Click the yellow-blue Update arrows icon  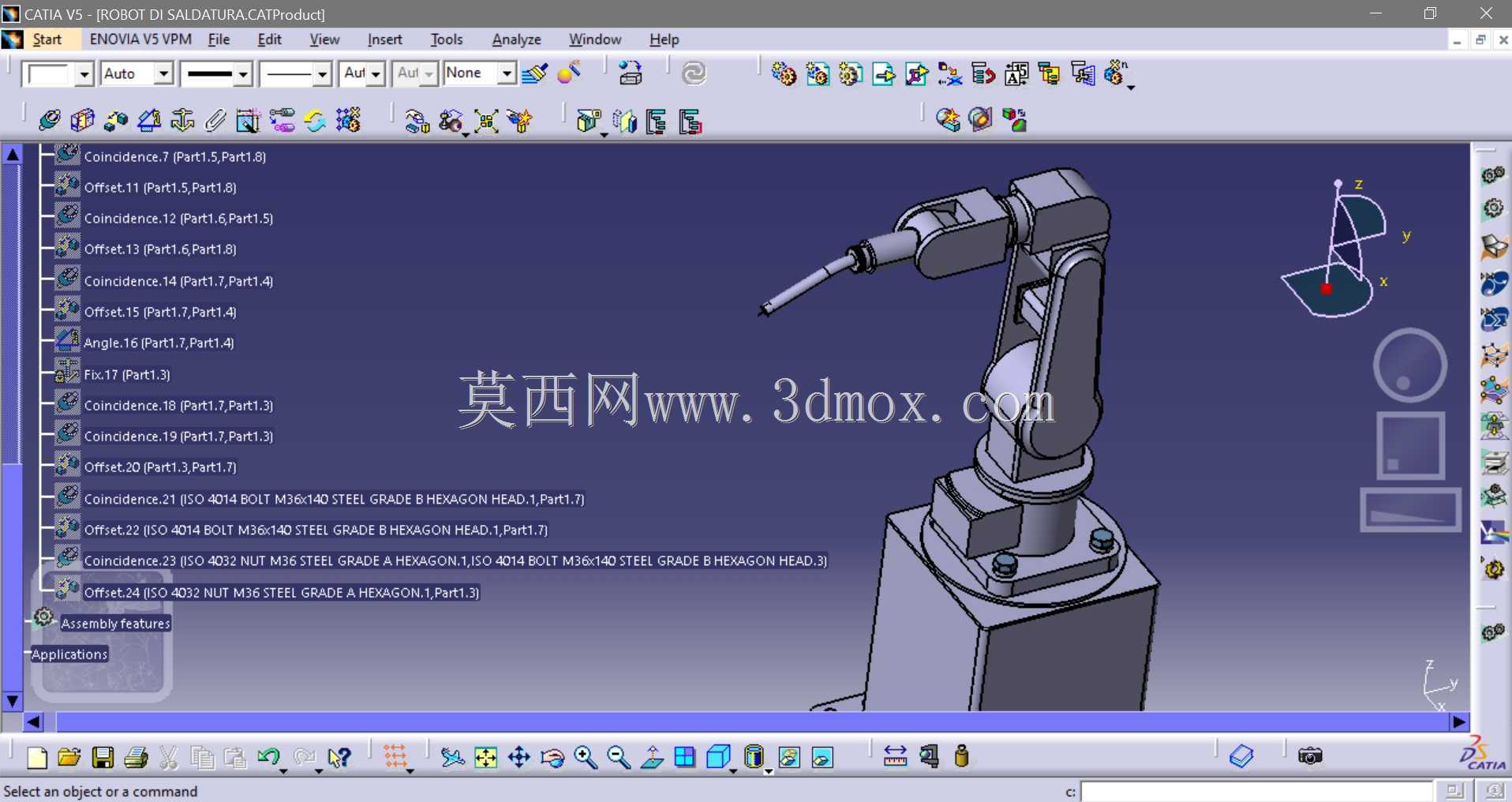pyautogui.click(x=315, y=120)
